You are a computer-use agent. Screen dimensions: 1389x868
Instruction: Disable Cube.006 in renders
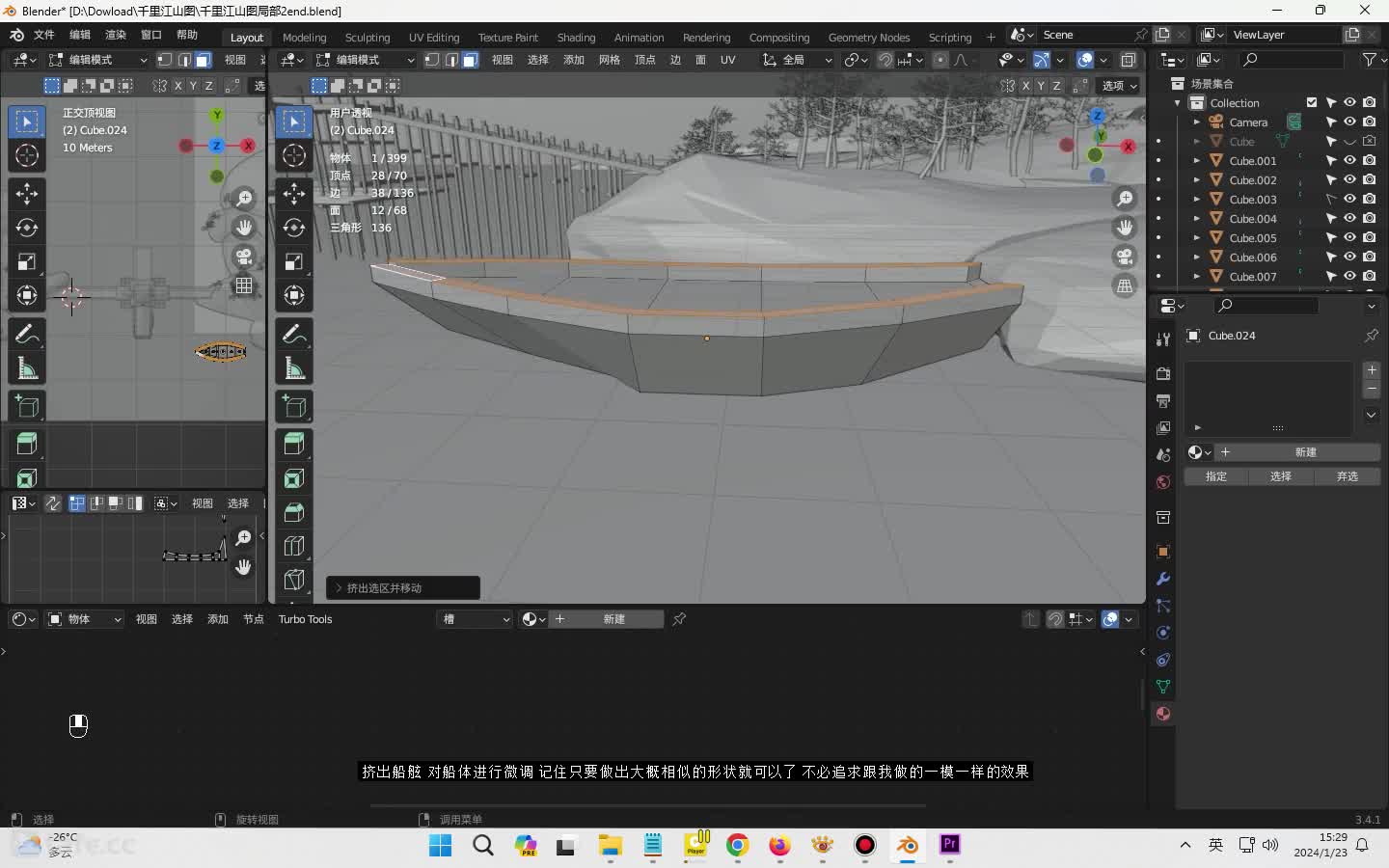[1370, 257]
